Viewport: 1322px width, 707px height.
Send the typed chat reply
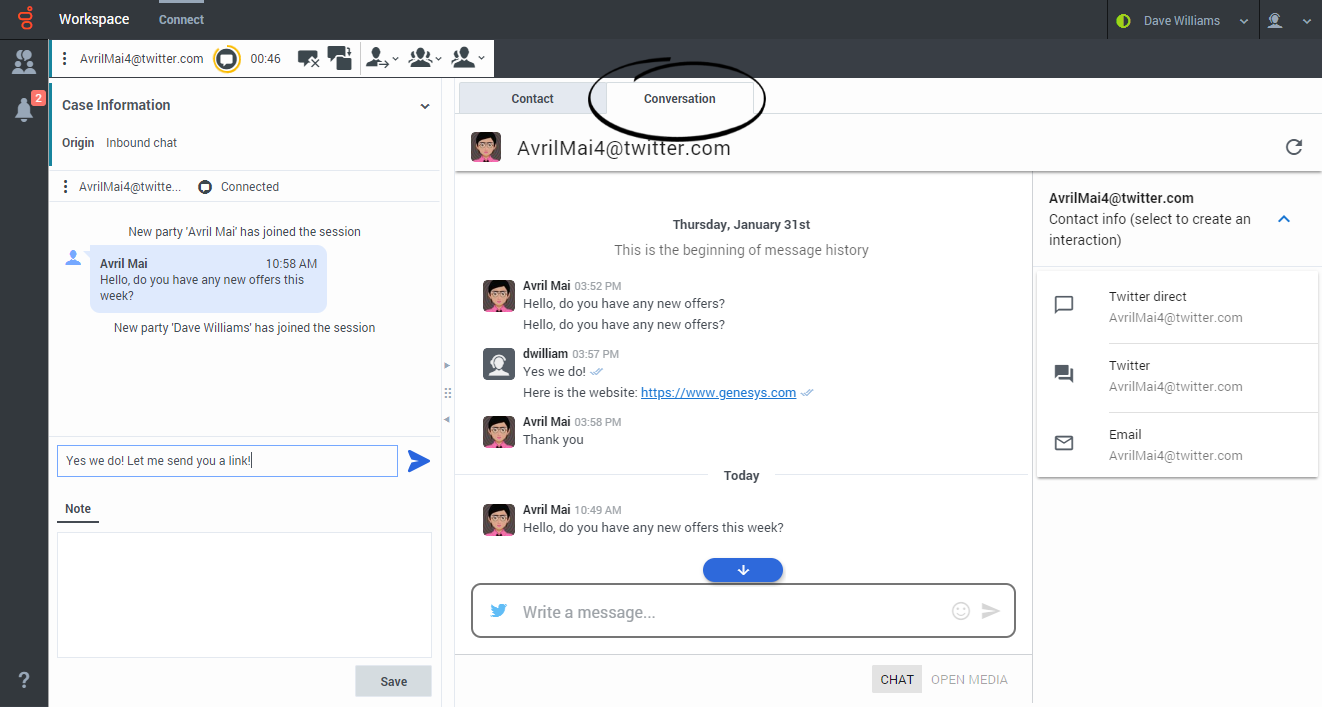tap(419, 461)
